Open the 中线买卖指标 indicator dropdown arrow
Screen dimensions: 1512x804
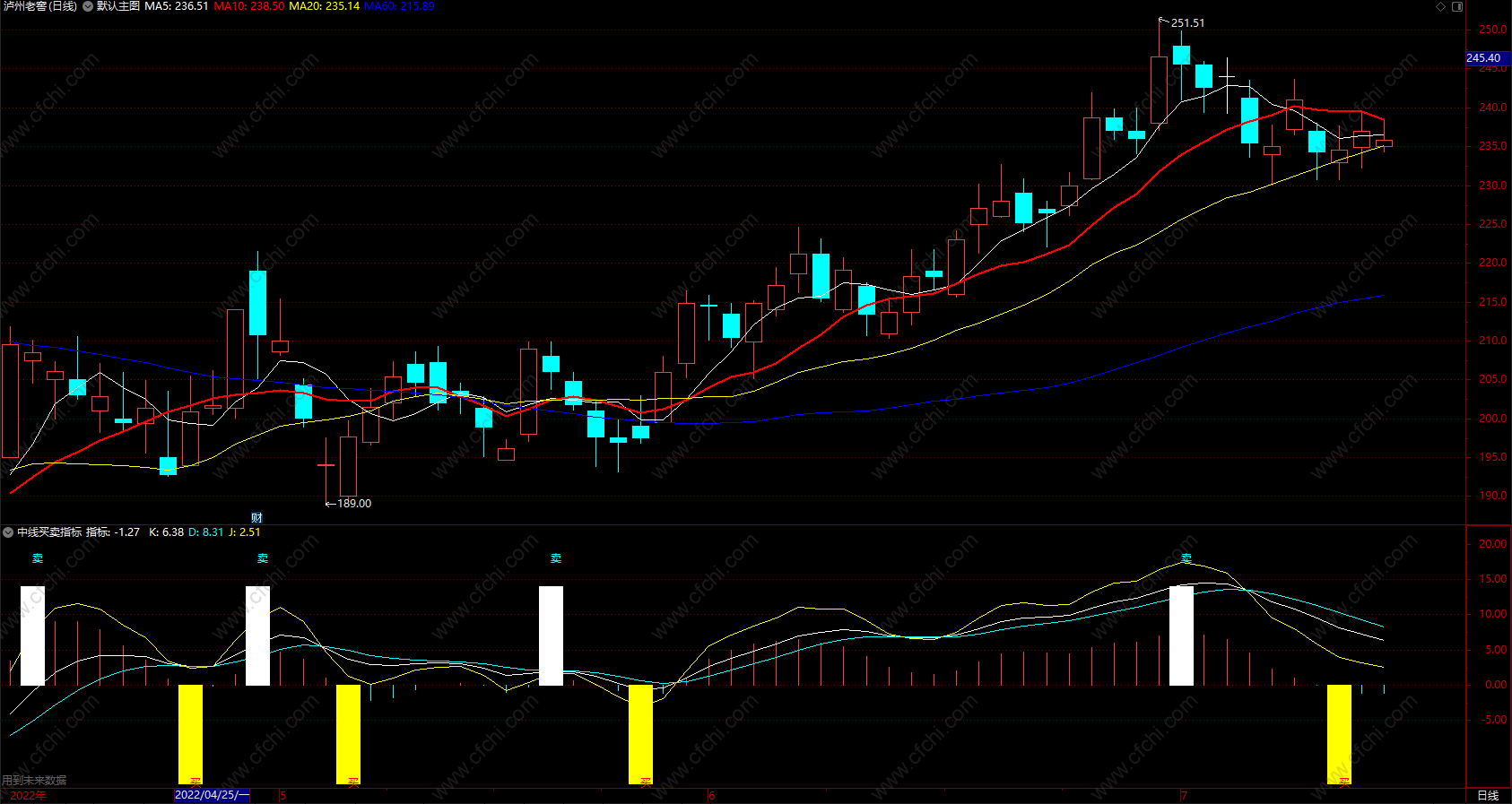tap(8, 532)
